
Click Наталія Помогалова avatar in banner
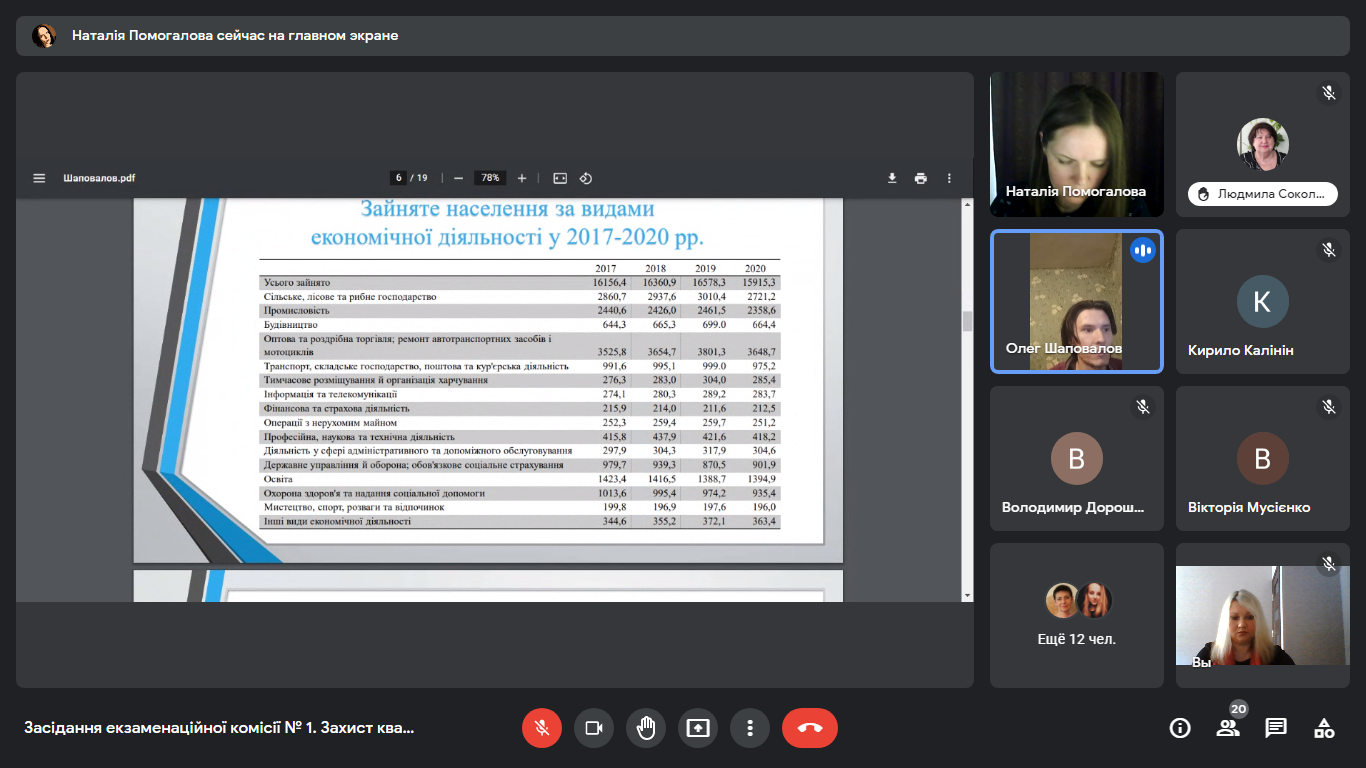click(x=44, y=36)
